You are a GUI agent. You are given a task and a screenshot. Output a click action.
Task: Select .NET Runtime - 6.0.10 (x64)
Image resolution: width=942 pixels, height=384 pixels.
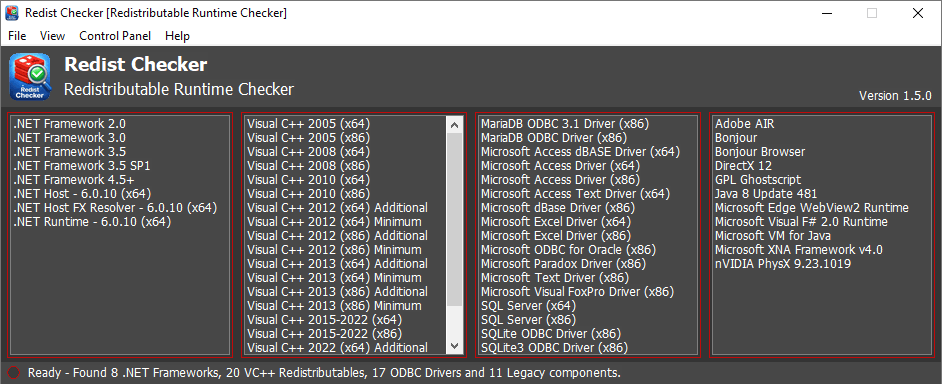coord(92,222)
